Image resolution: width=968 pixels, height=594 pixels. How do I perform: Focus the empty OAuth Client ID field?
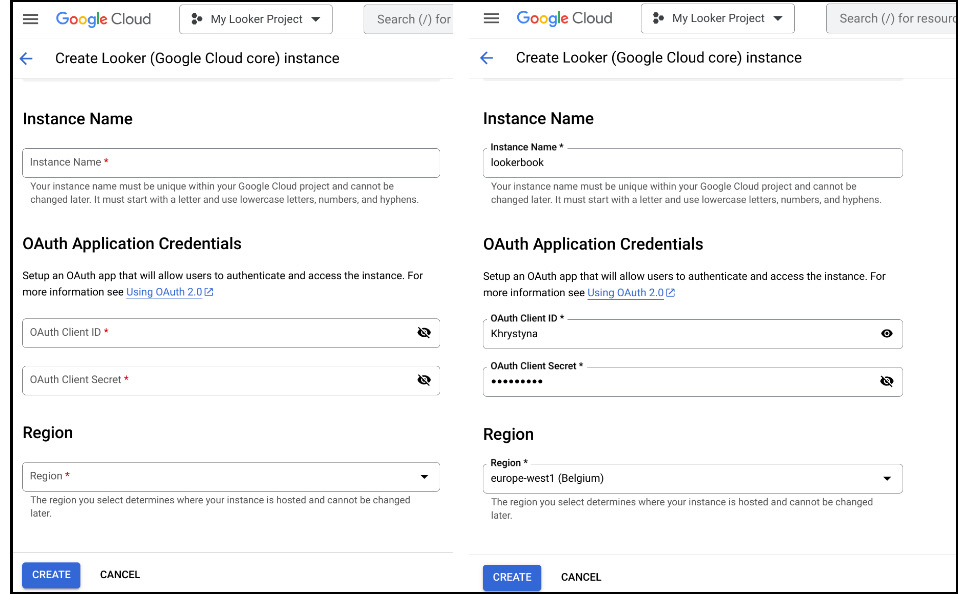(231, 333)
